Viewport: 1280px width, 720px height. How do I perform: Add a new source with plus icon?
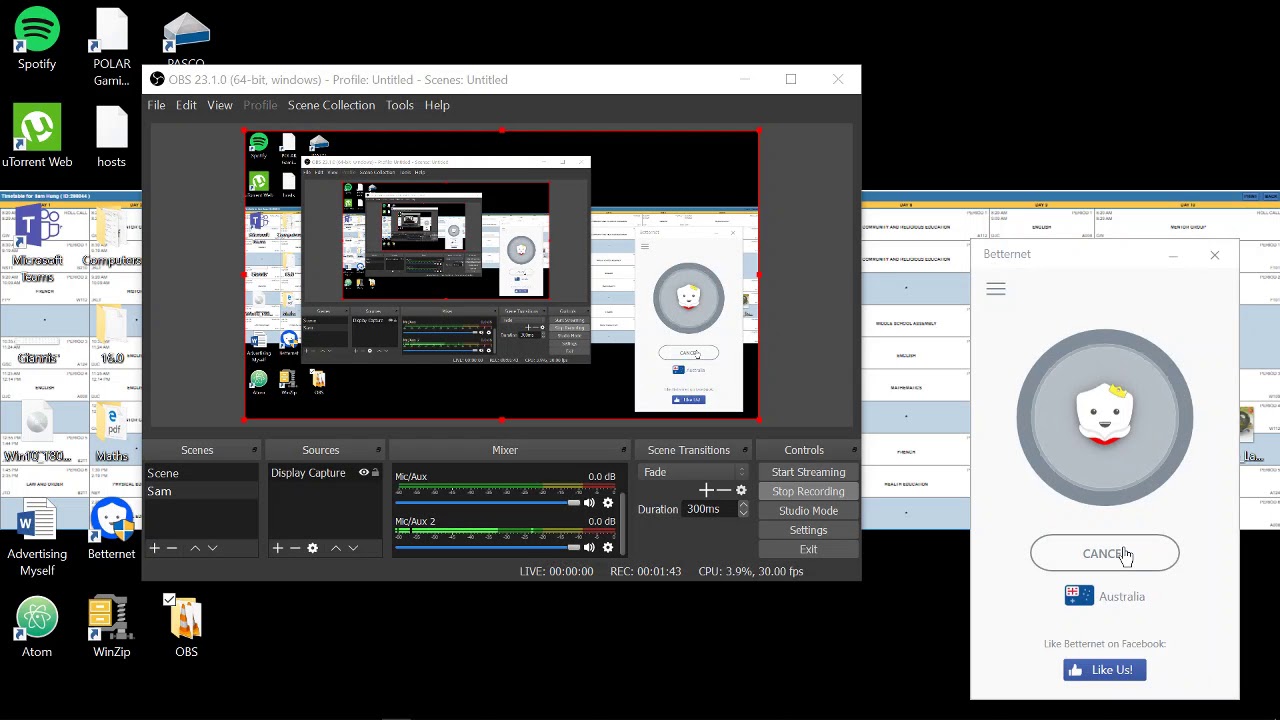tap(277, 548)
